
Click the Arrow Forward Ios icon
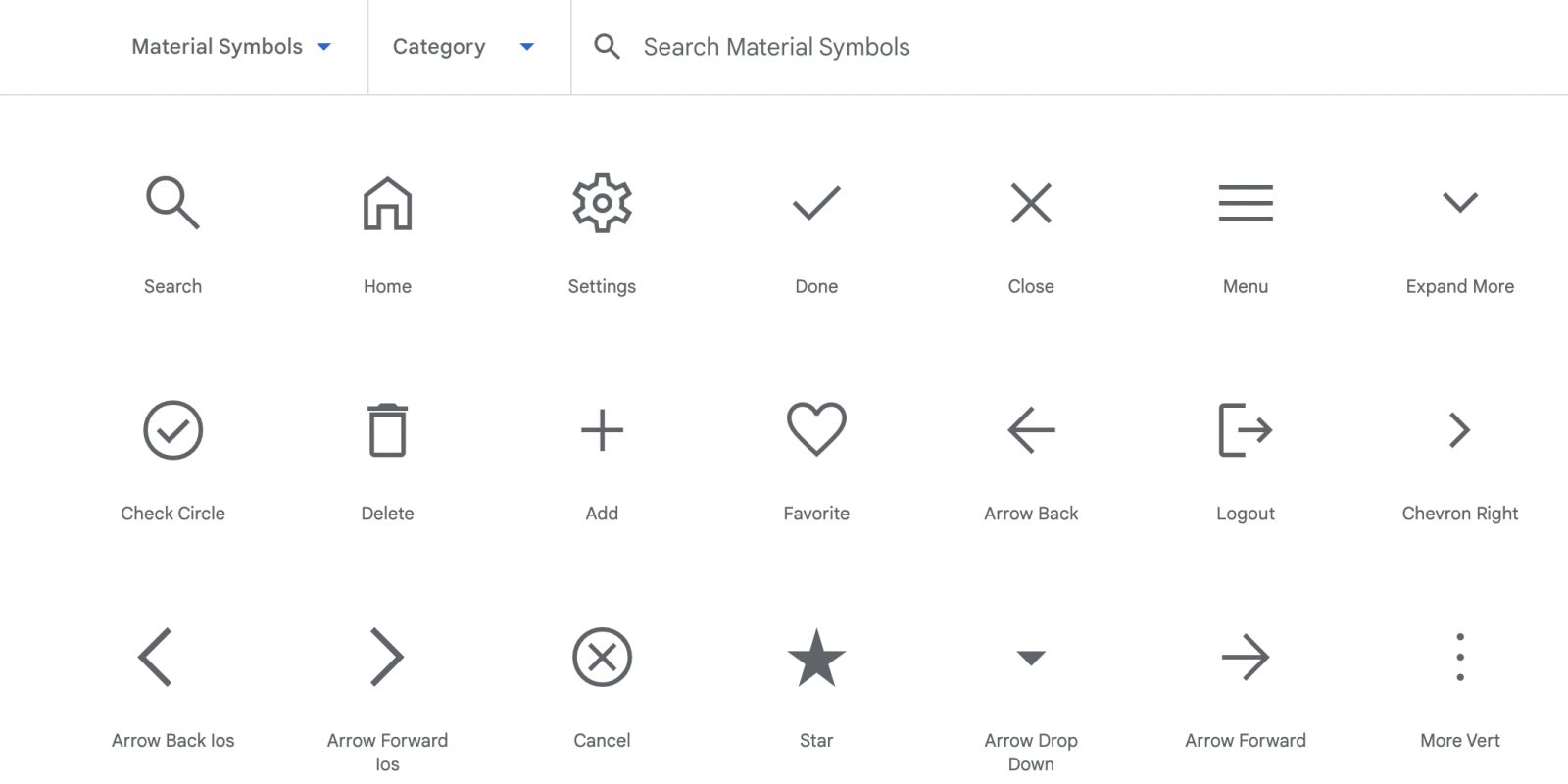tap(387, 658)
